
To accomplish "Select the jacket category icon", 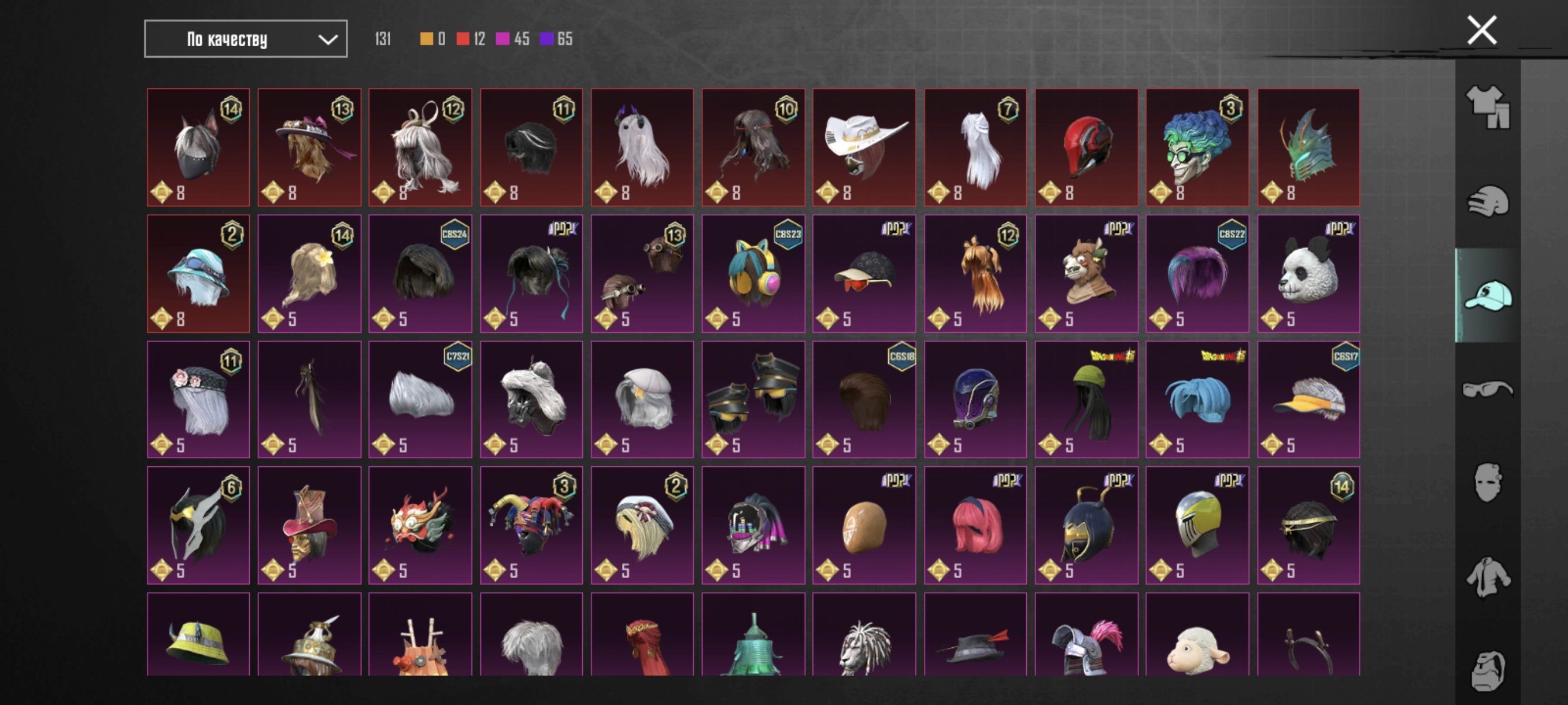I will [1488, 577].
